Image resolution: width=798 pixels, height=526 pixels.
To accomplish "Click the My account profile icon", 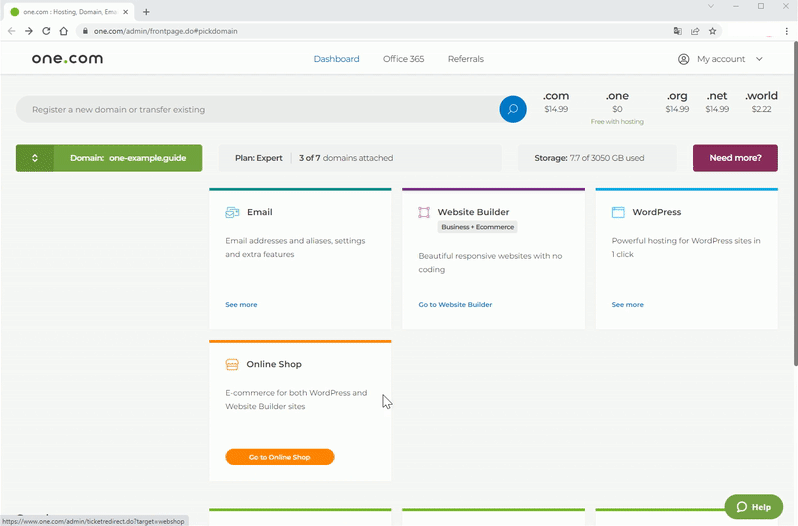I will point(684,59).
